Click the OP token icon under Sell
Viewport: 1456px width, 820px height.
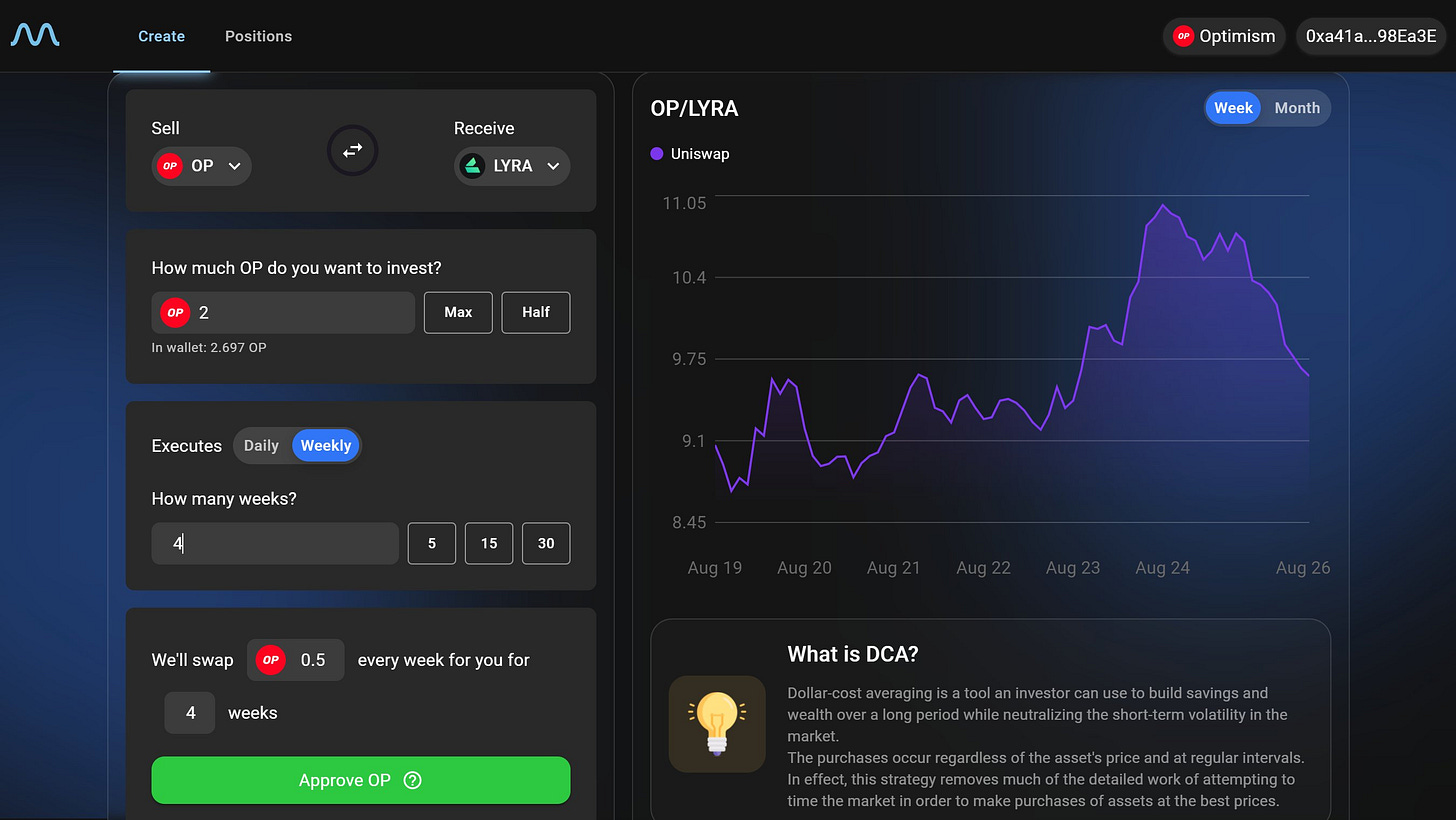click(x=170, y=166)
